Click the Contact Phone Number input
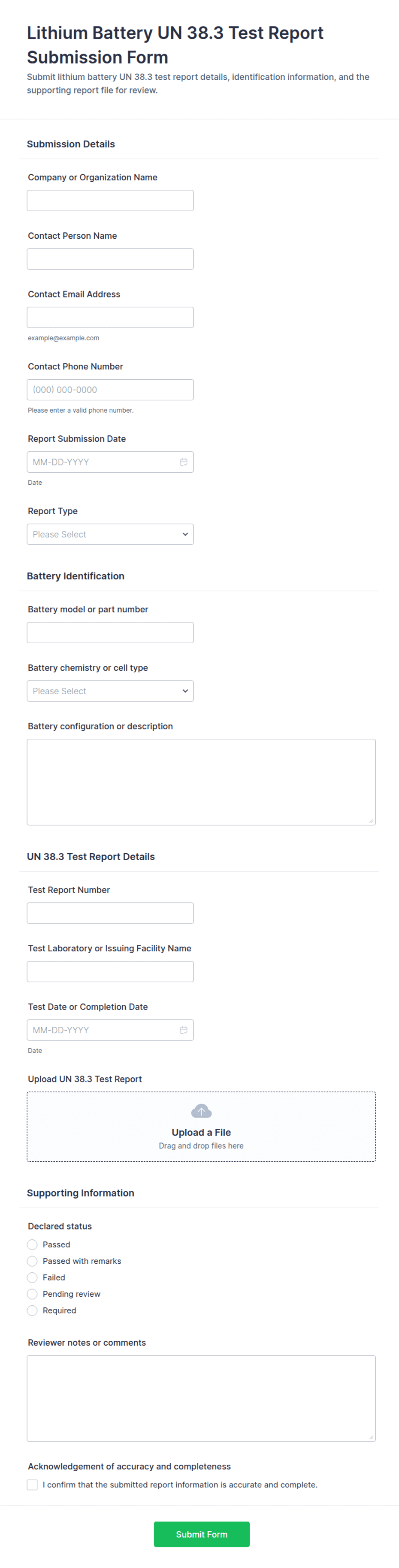 [x=110, y=390]
